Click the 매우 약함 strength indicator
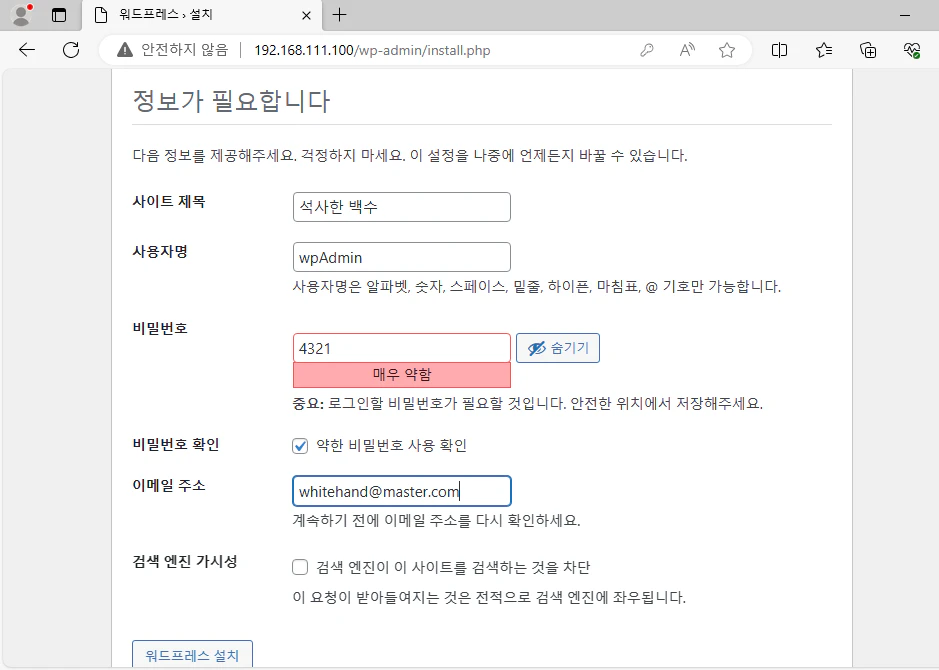Image resolution: width=939 pixels, height=670 pixels. pyautogui.click(x=402, y=375)
